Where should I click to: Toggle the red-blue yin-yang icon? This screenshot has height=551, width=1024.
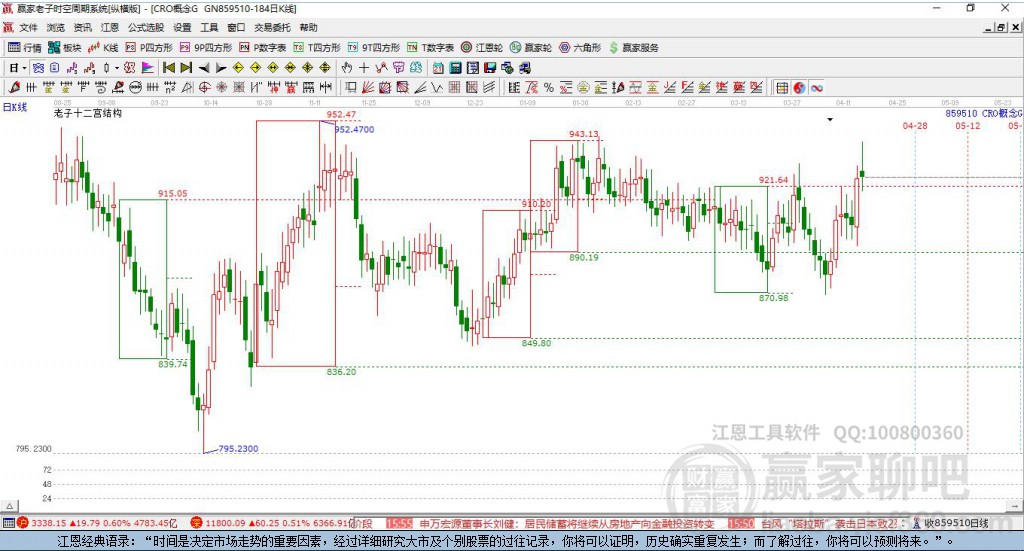click(x=799, y=87)
